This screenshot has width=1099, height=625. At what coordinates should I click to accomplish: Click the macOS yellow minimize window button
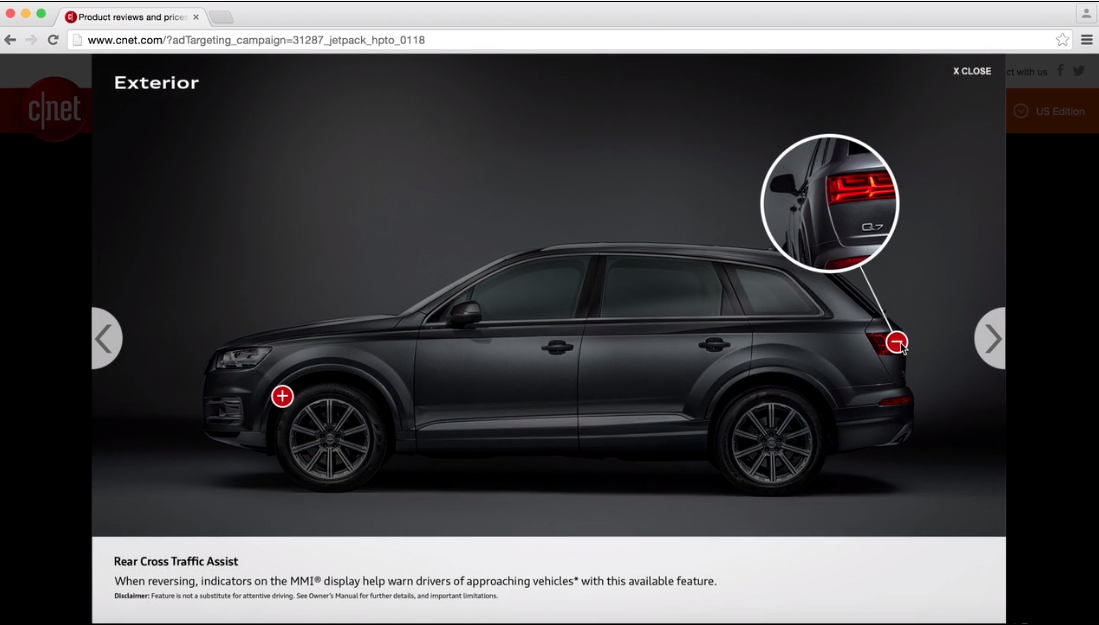click(25, 14)
